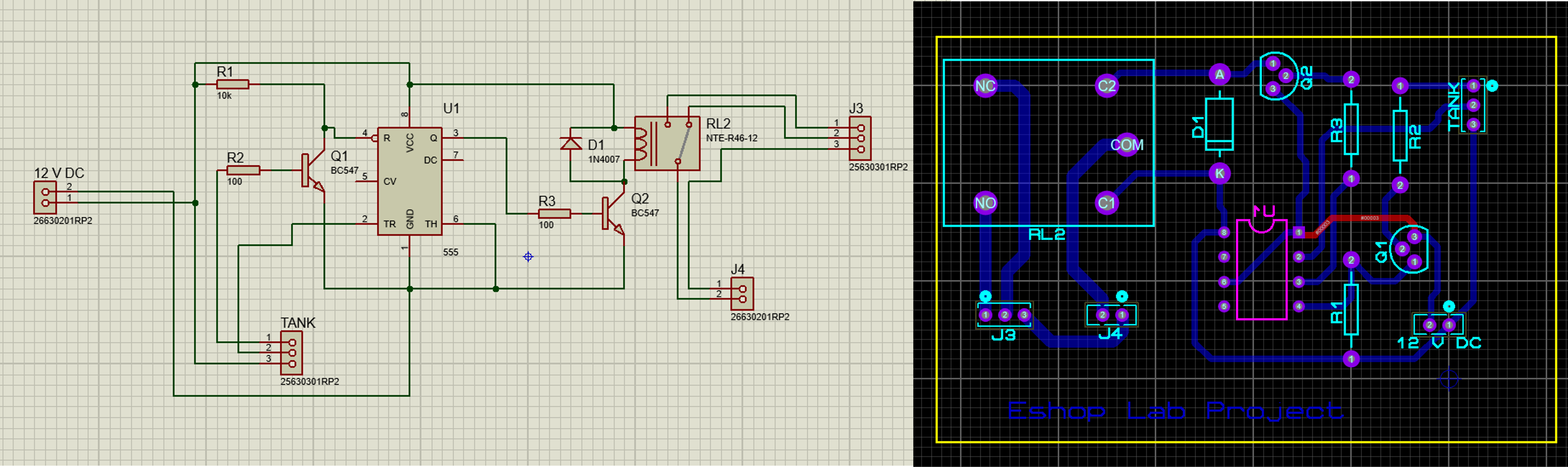Screen dimensions: 1568x467
Task: Click BC547 label next to Q1
Action: click(x=345, y=170)
